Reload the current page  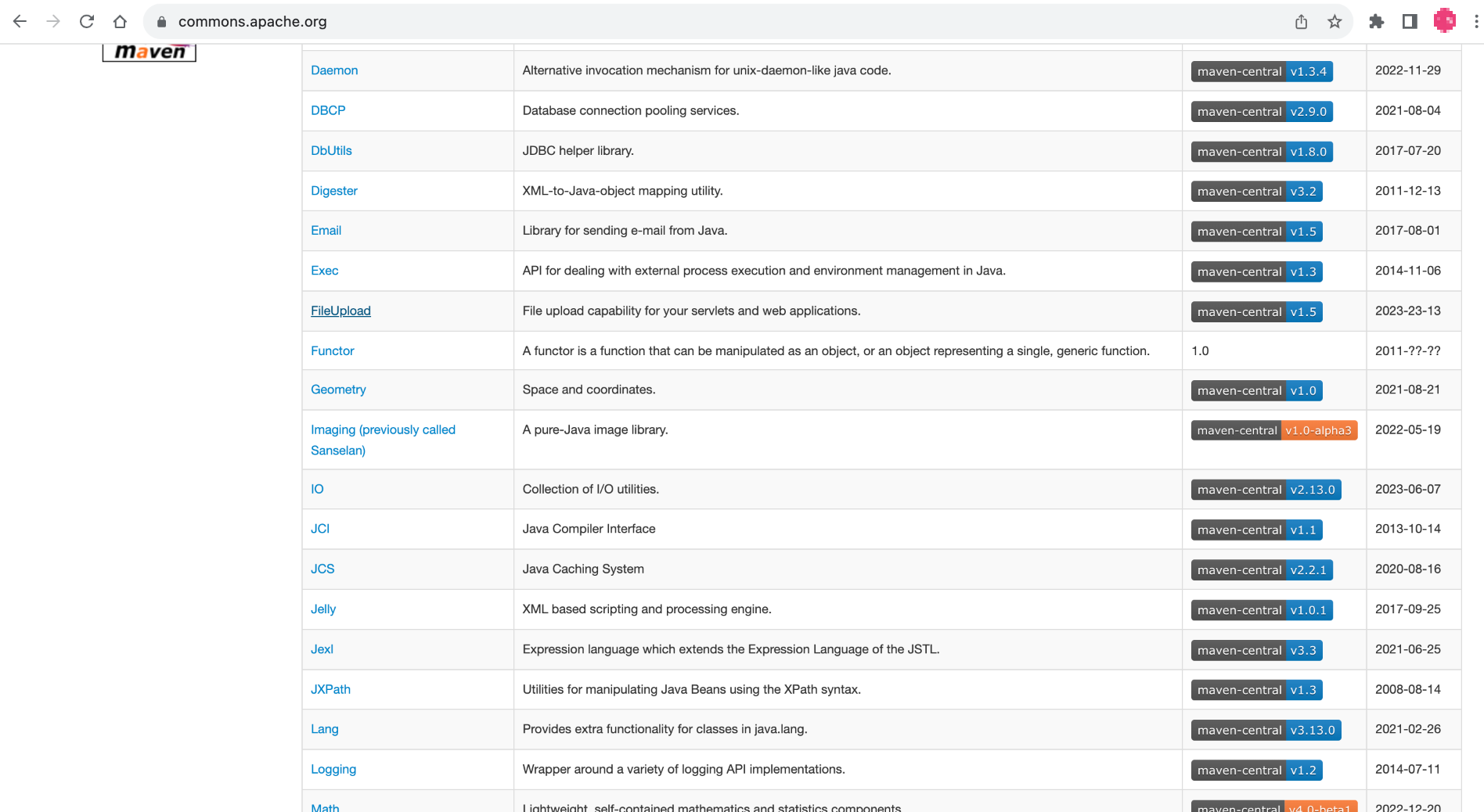[x=87, y=22]
